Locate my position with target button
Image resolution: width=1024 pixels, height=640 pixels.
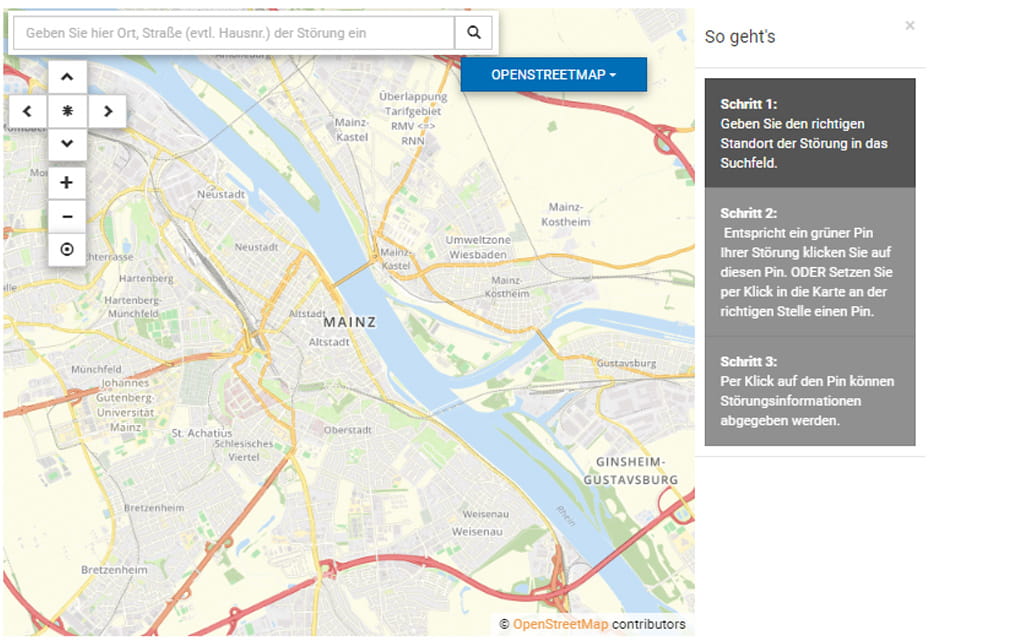67,249
